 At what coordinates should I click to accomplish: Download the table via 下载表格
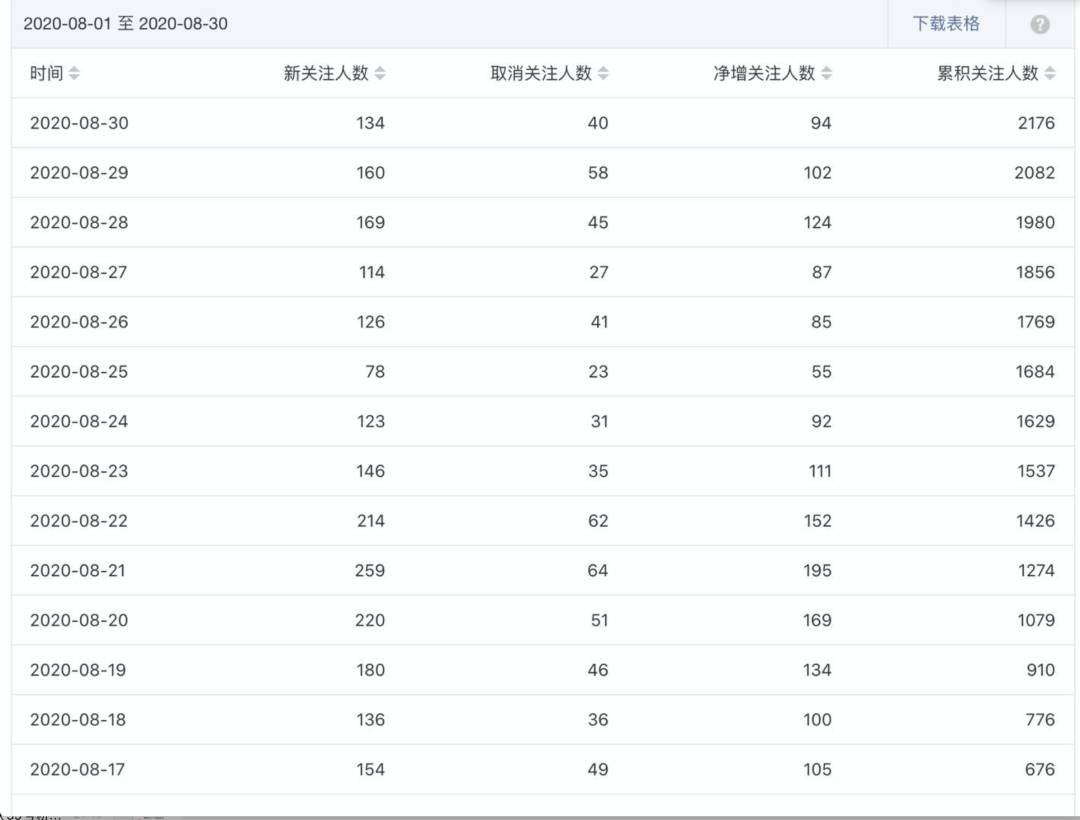(x=945, y=24)
